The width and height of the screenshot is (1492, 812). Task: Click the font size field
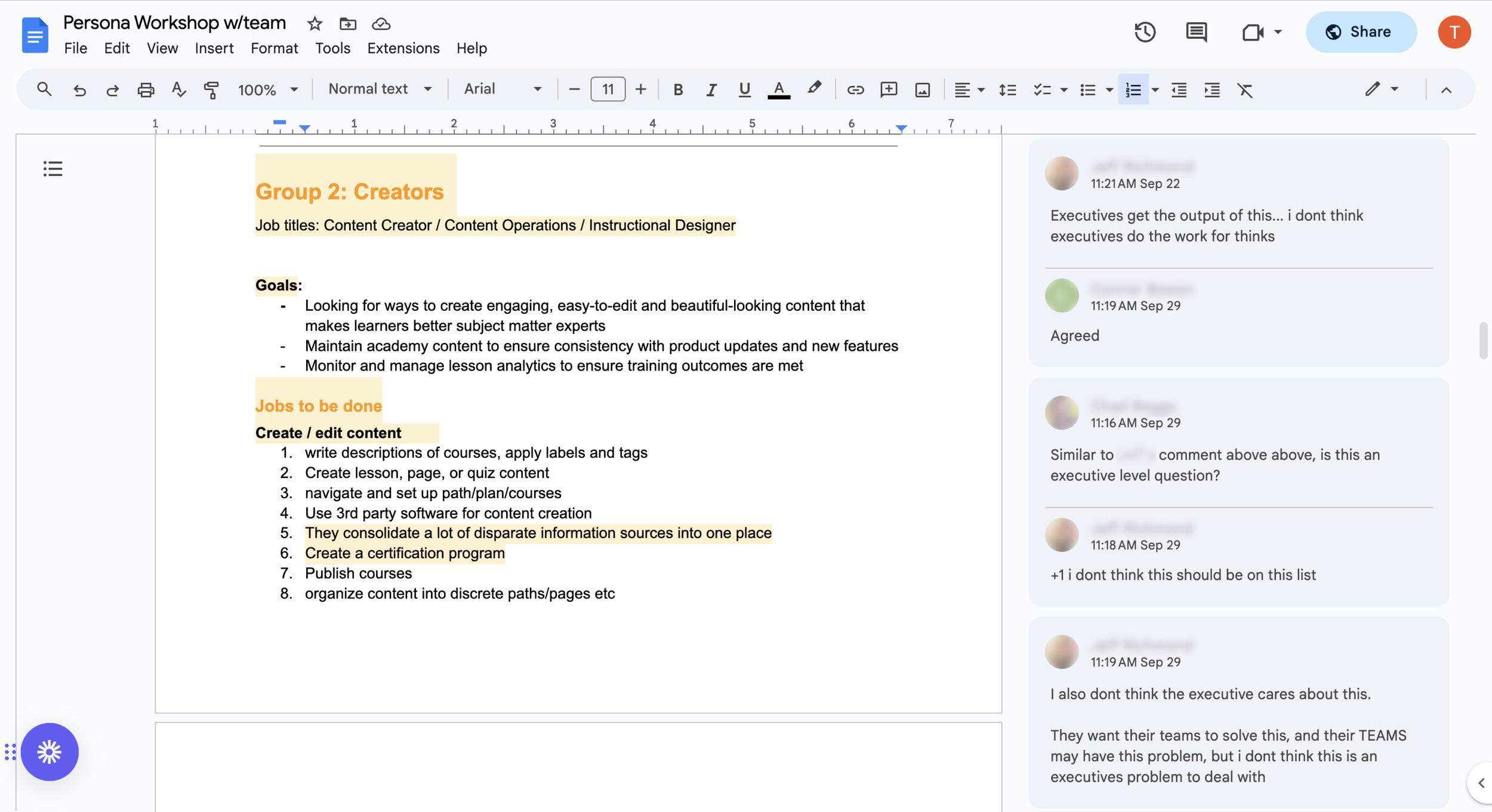click(x=608, y=89)
